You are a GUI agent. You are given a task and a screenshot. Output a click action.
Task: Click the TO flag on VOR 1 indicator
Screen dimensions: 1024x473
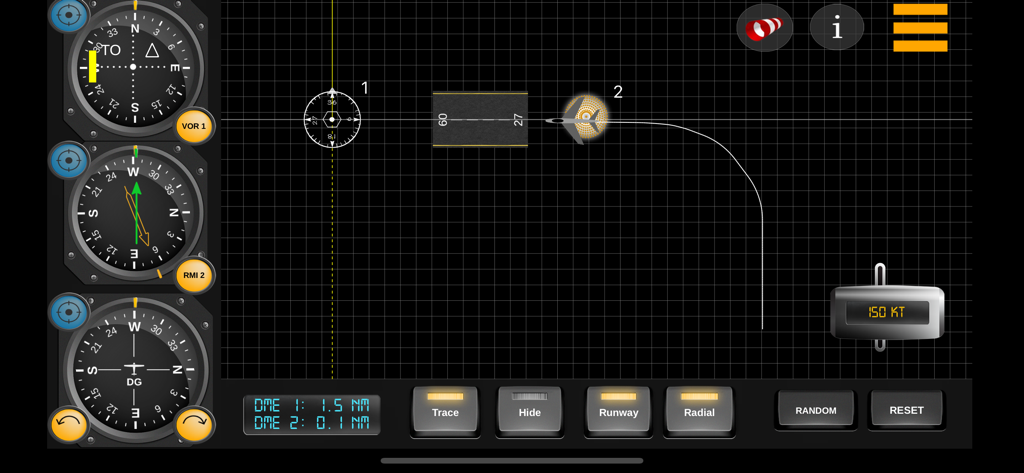pos(111,50)
